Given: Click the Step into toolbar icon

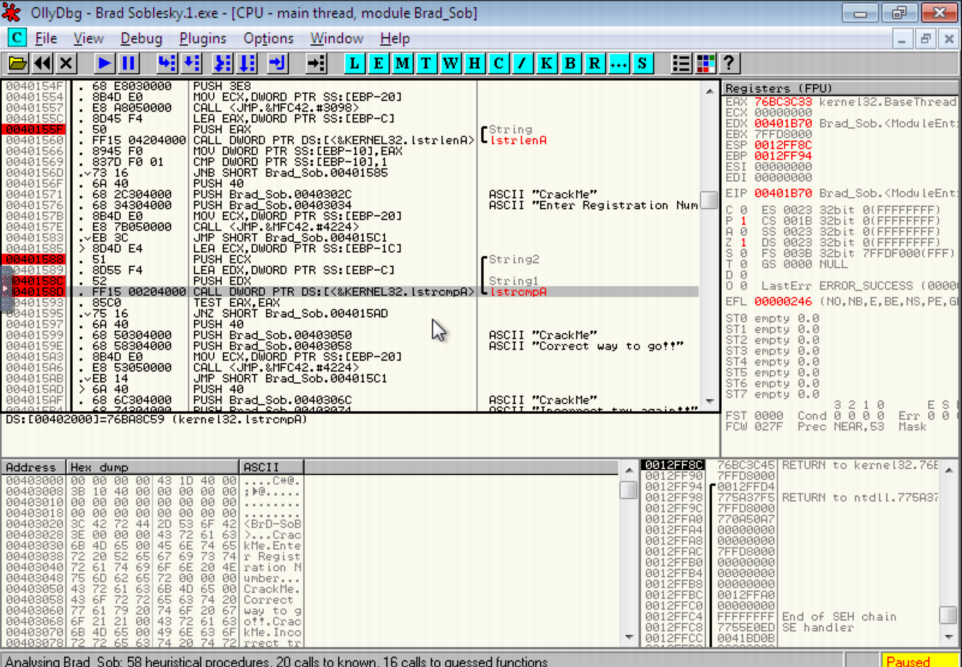Looking at the screenshot, I should (x=167, y=63).
